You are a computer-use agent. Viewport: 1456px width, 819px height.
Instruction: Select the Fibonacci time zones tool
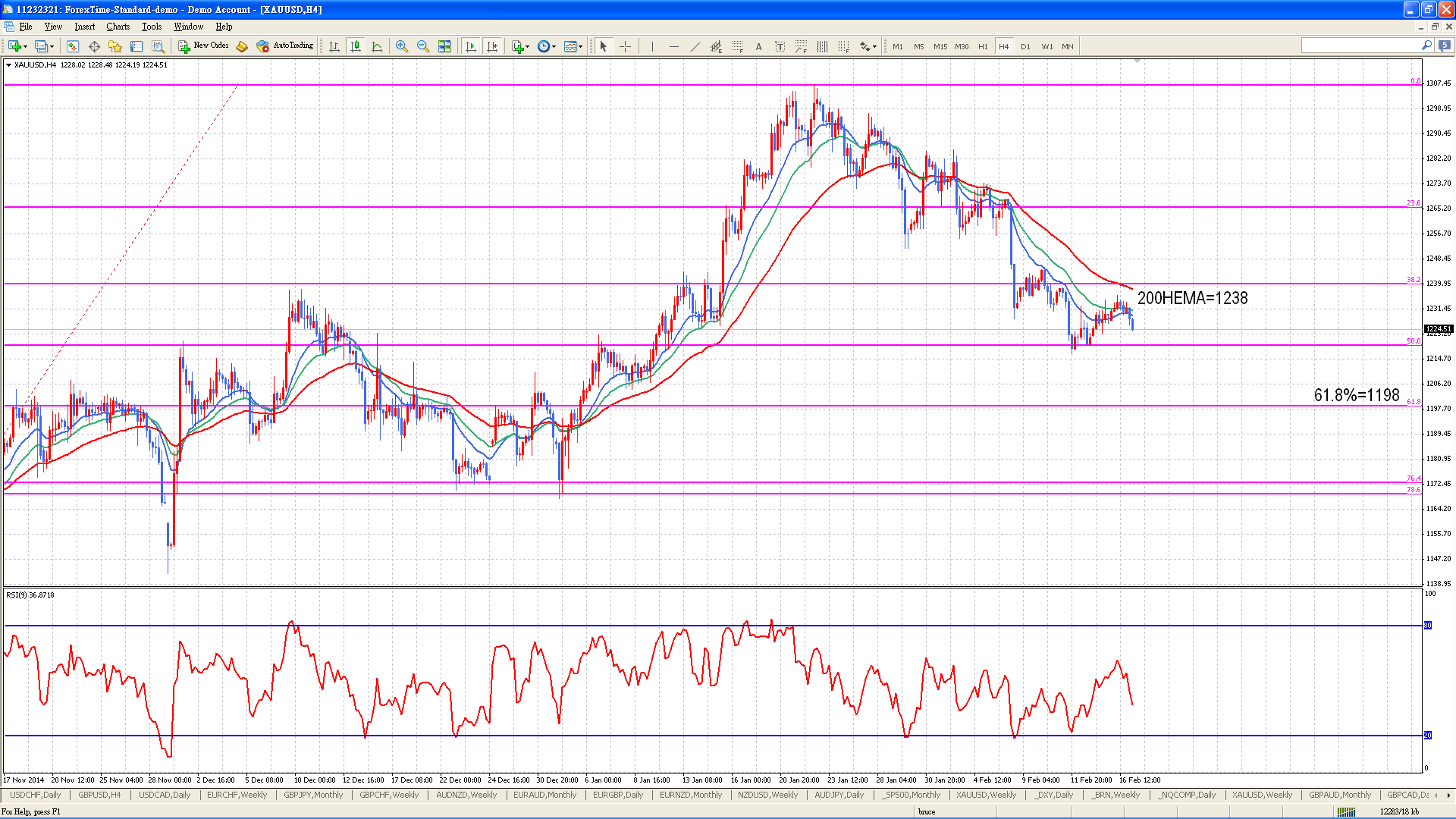[x=843, y=46]
